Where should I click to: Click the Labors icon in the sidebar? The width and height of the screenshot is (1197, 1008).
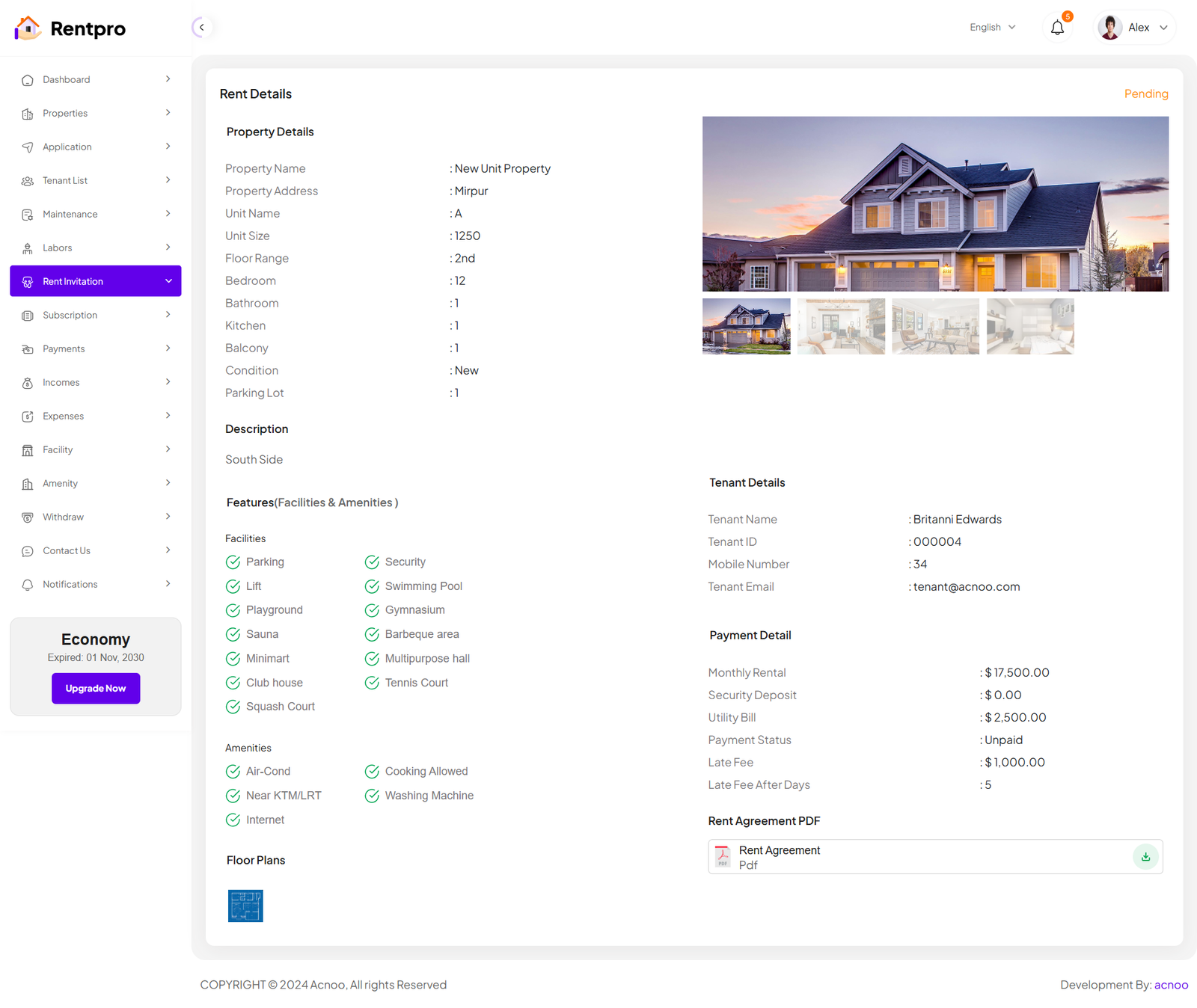pyautogui.click(x=28, y=248)
